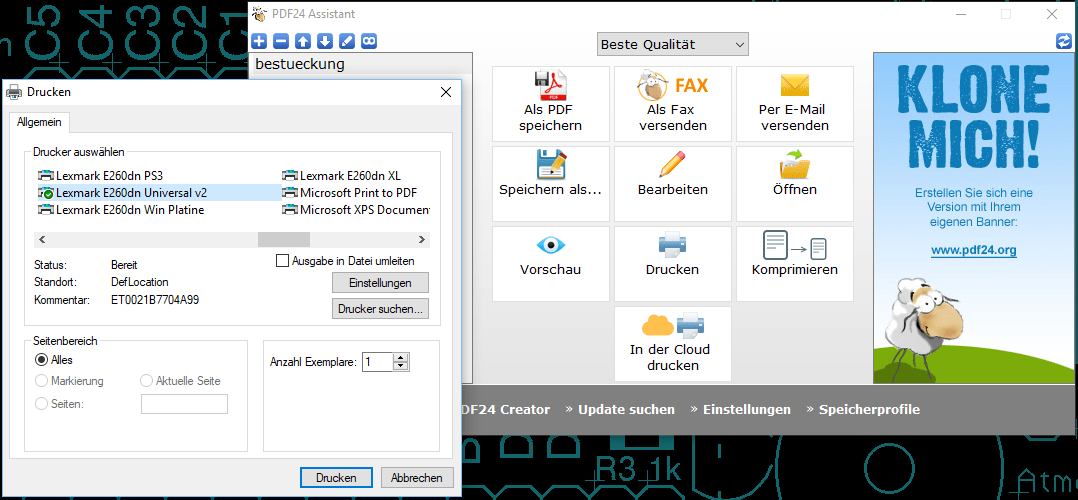Click the merge chain-link icon in PDF24 toolbar
This screenshot has height=500, width=1078.
click(x=370, y=41)
